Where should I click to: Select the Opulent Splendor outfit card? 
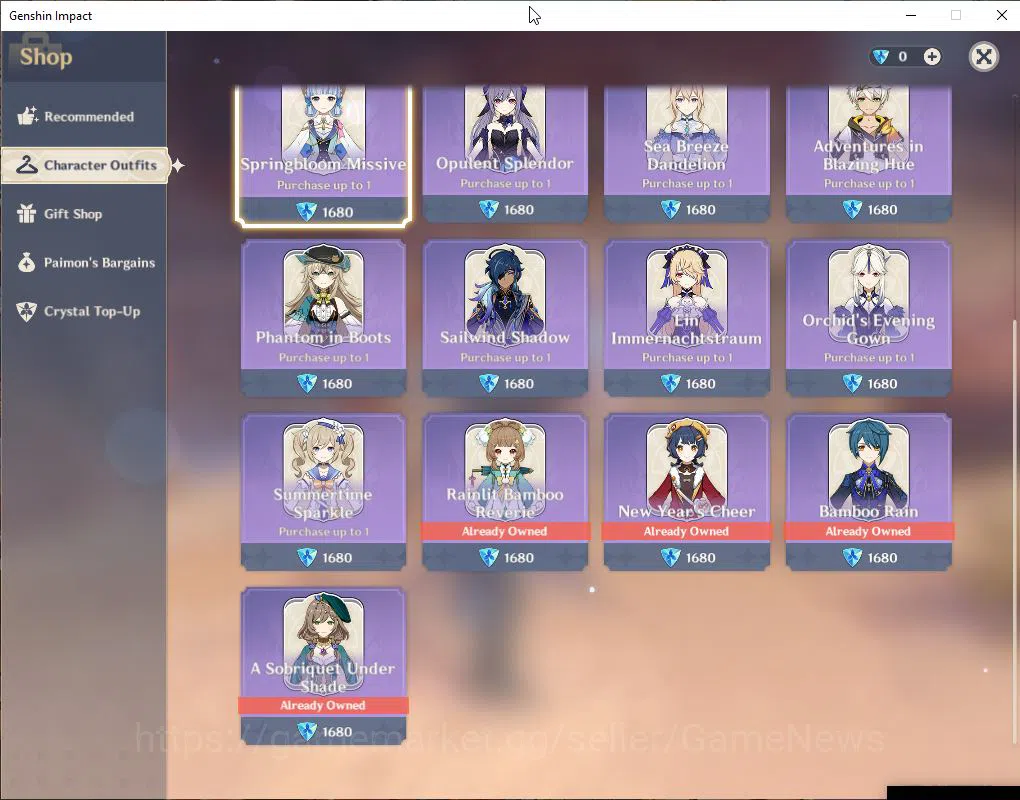[505, 153]
